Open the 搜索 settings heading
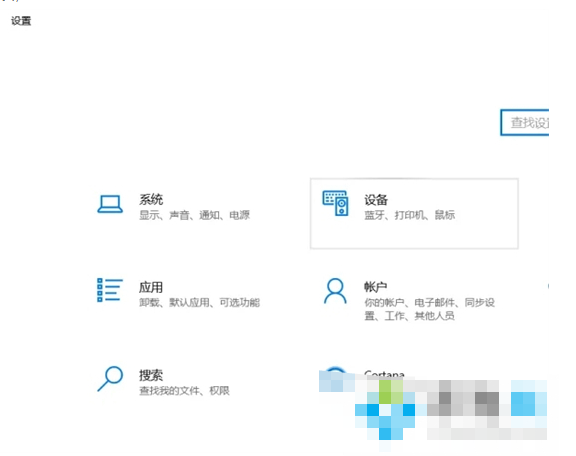Screen dimensions: 576x456 pos(151,375)
